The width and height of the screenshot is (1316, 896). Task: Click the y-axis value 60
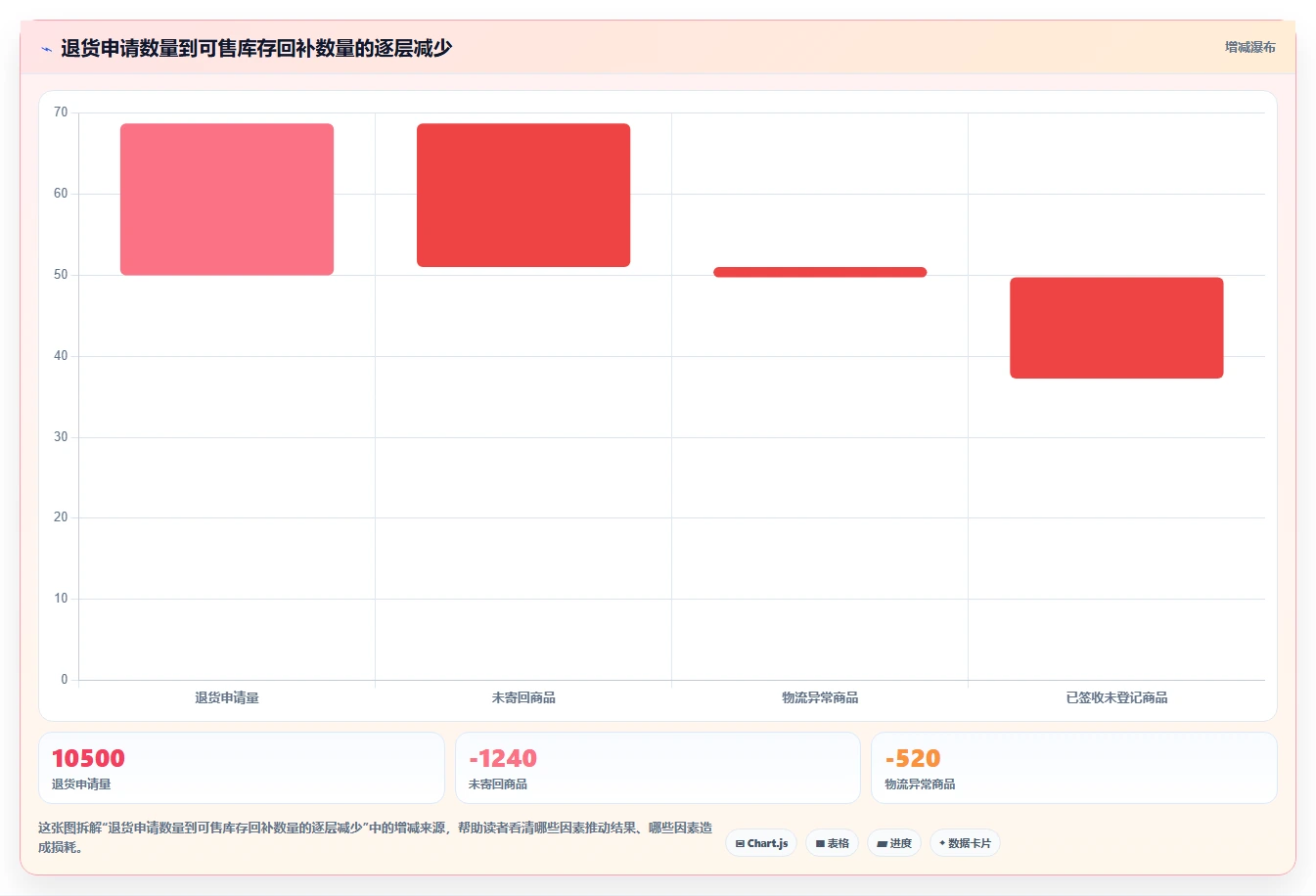tap(61, 194)
